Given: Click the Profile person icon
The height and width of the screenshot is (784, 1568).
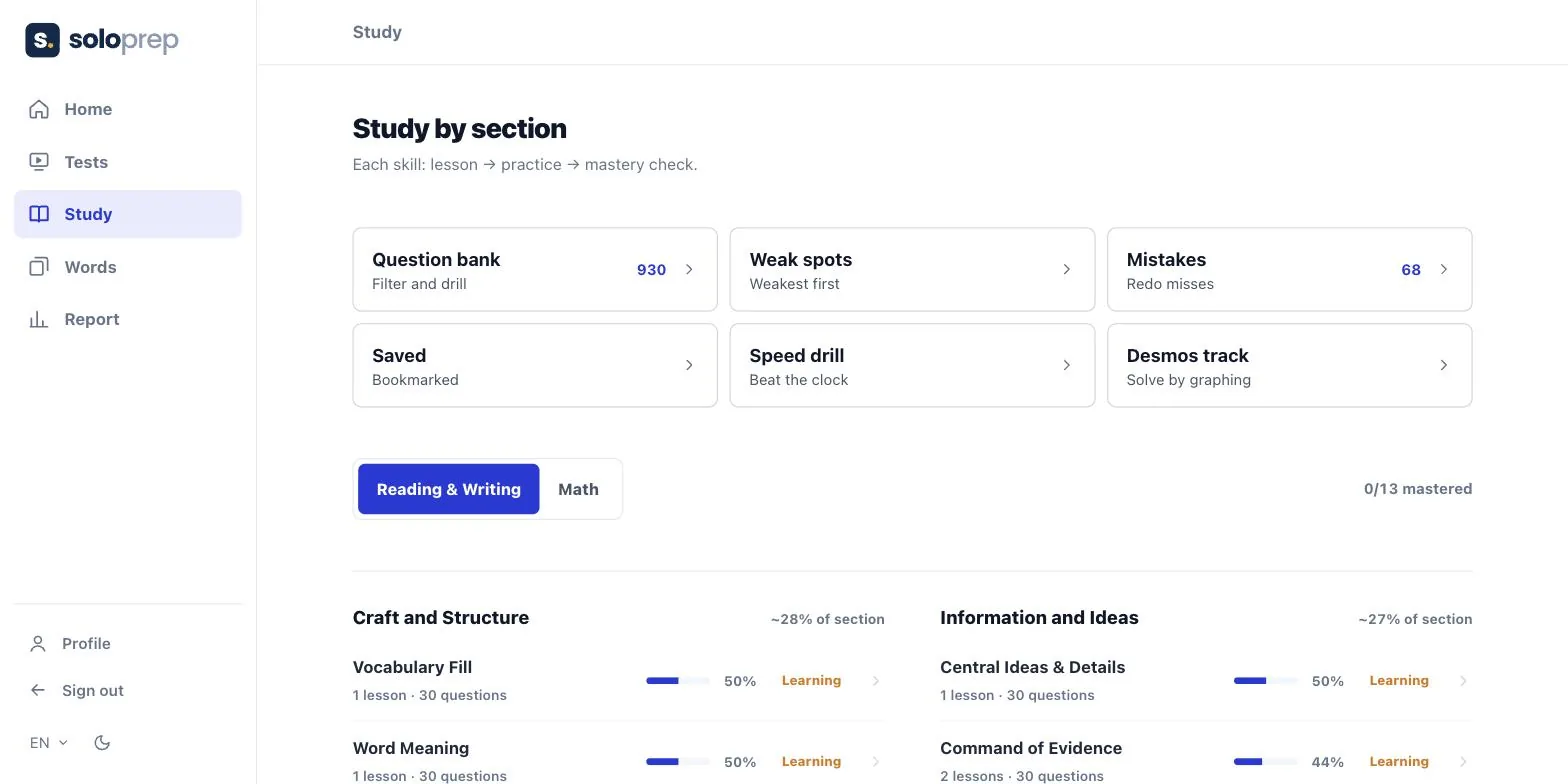Looking at the screenshot, I should click(x=38, y=644).
